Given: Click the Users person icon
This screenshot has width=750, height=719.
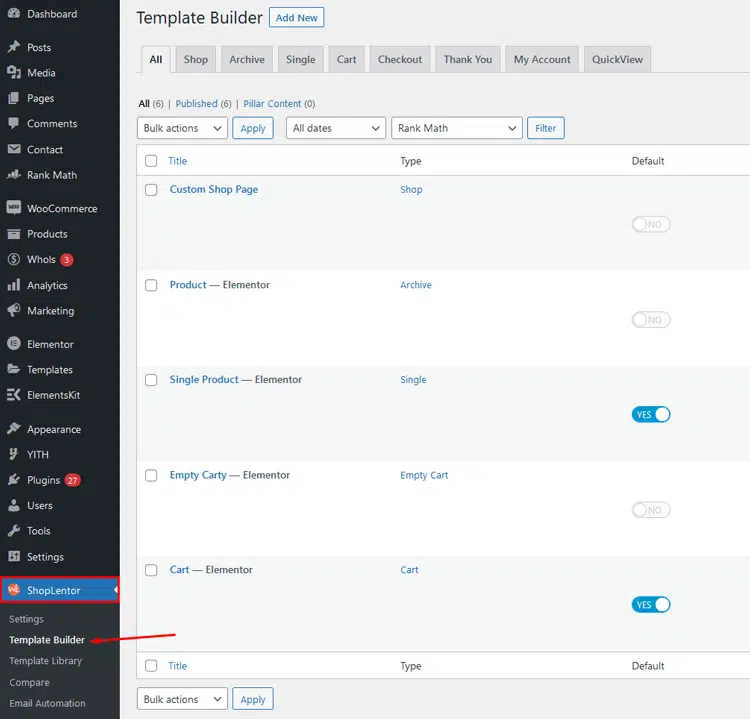Looking at the screenshot, I should (x=14, y=505).
